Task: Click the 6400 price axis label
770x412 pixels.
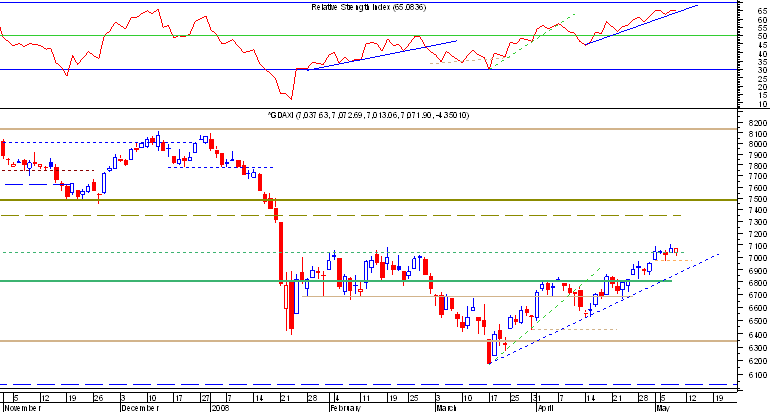Action: click(x=758, y=334)
